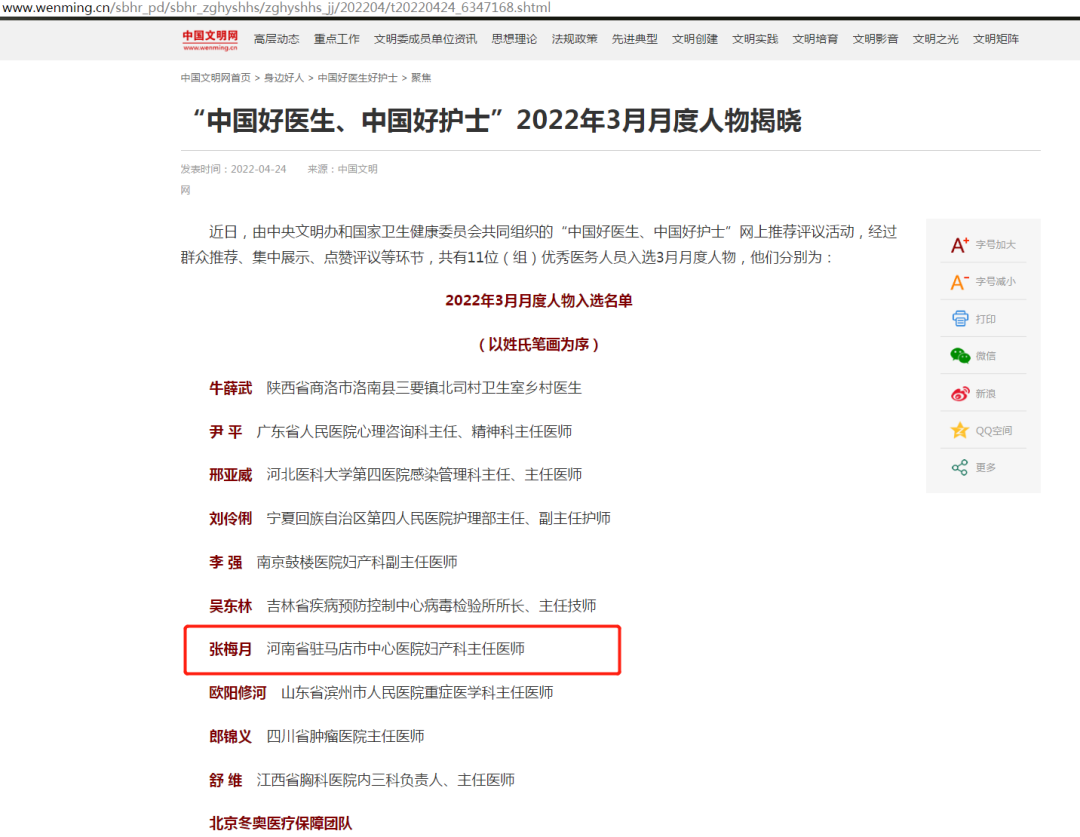Open the 重点工作 navigation menu item
Viewport: 1080px width, 837px height.
[336, 39]
